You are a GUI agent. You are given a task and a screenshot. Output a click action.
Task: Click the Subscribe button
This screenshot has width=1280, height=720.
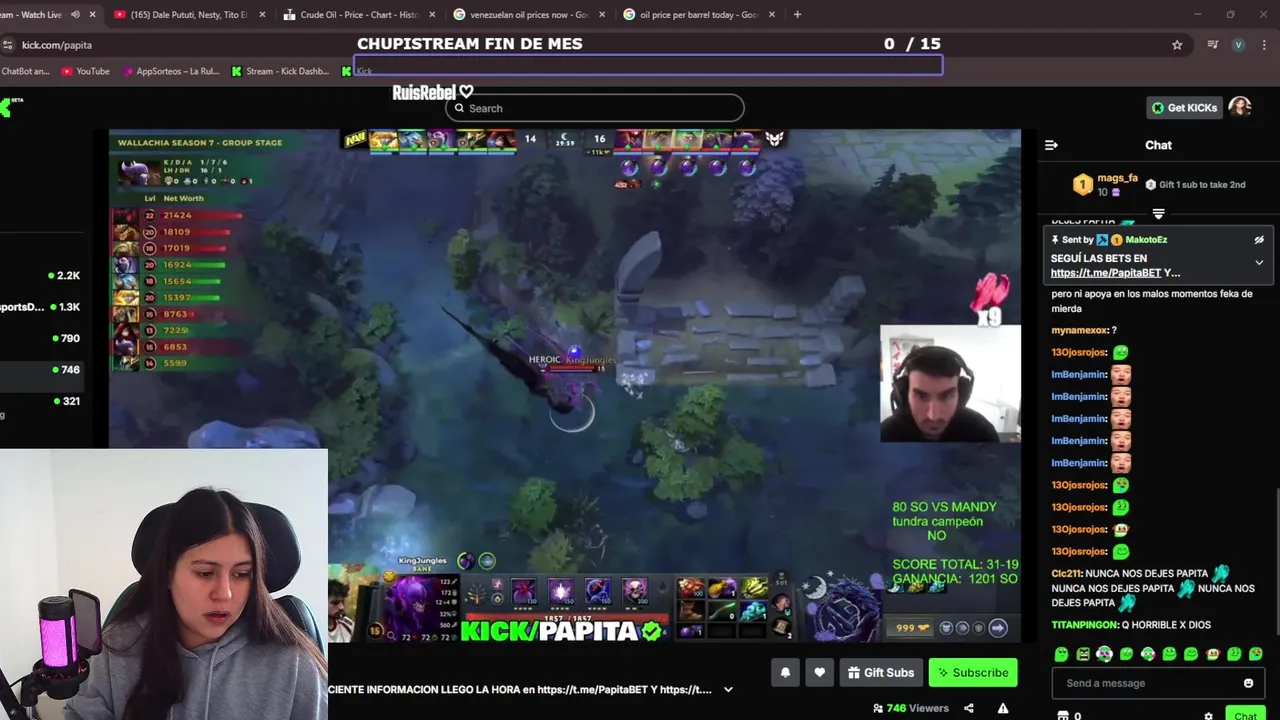pyautogui.click(x=973, y=673)
